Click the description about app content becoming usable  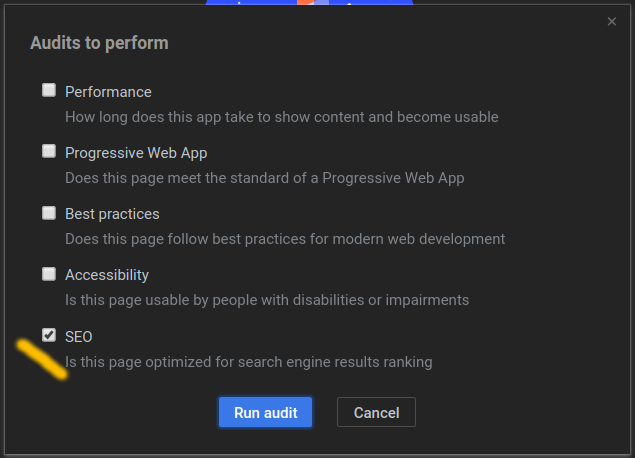point(281,117)
